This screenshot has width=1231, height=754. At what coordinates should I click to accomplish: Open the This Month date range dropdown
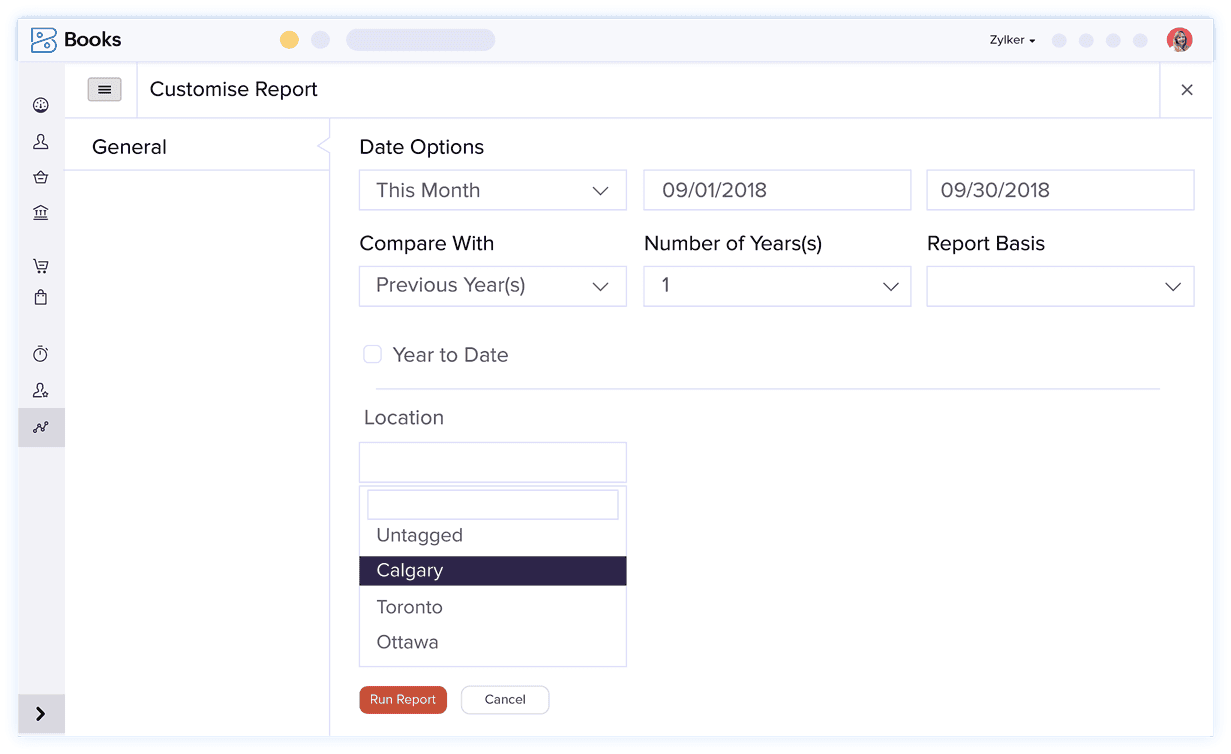pyautogui.click(x=492, y=190)
